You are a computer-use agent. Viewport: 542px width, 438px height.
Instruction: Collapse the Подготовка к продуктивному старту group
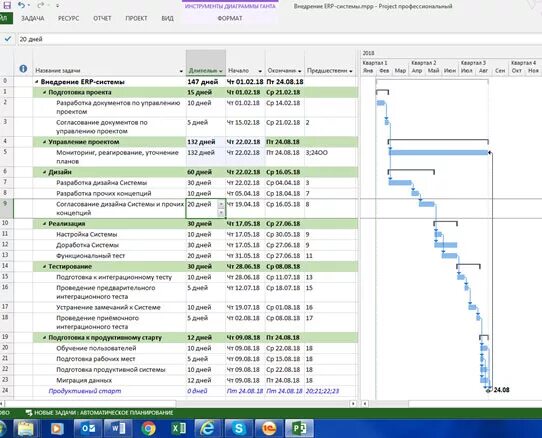click(45, 337)
